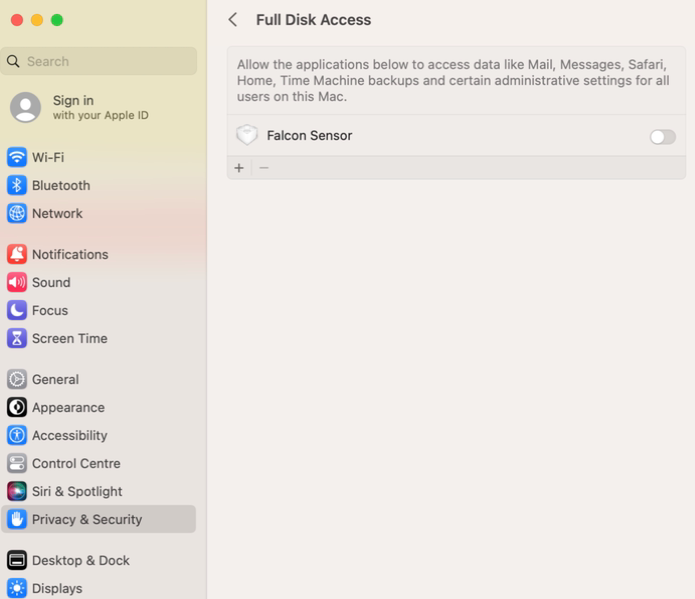Open Accessibility settings
695x599 pixels.
[98, 435]
